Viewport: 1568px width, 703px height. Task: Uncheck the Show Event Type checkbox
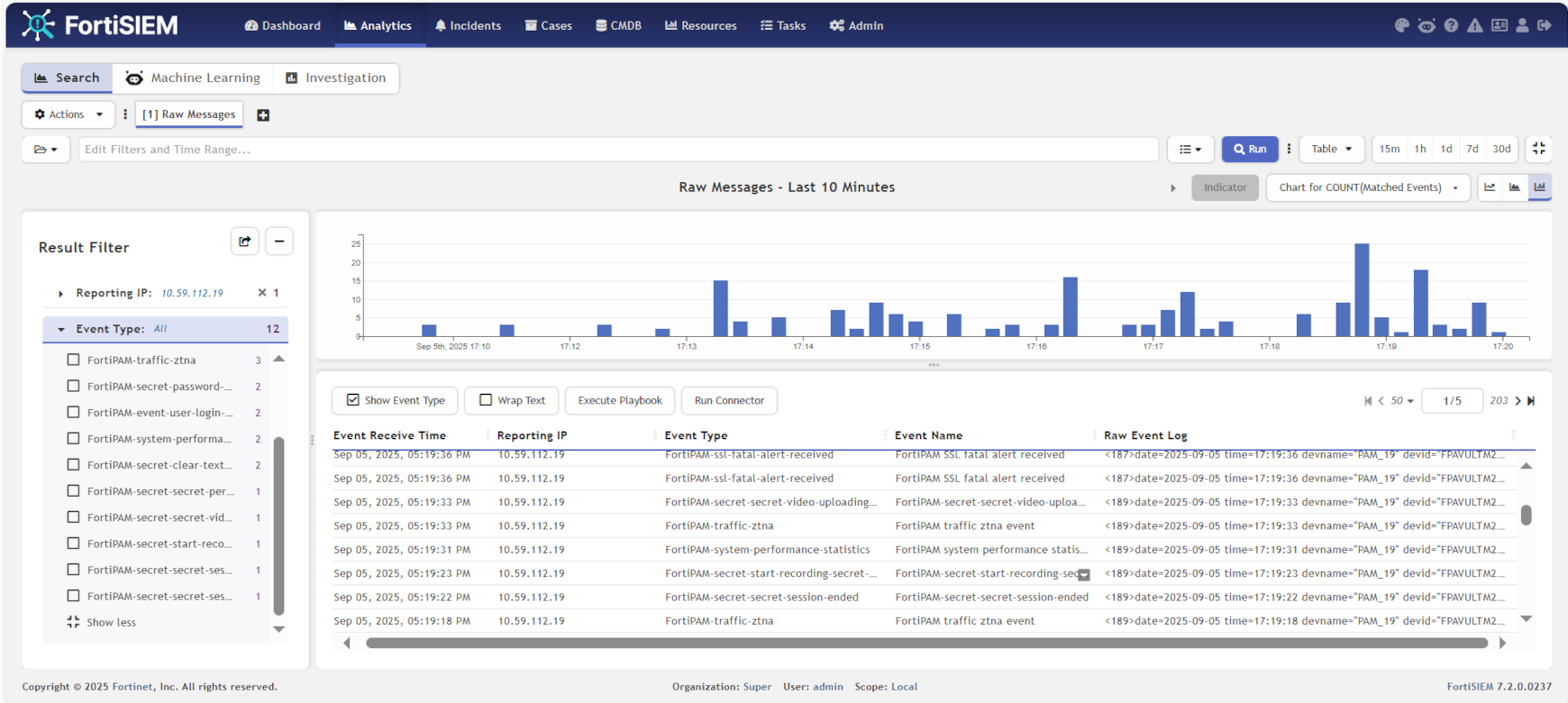click(353, 400)
